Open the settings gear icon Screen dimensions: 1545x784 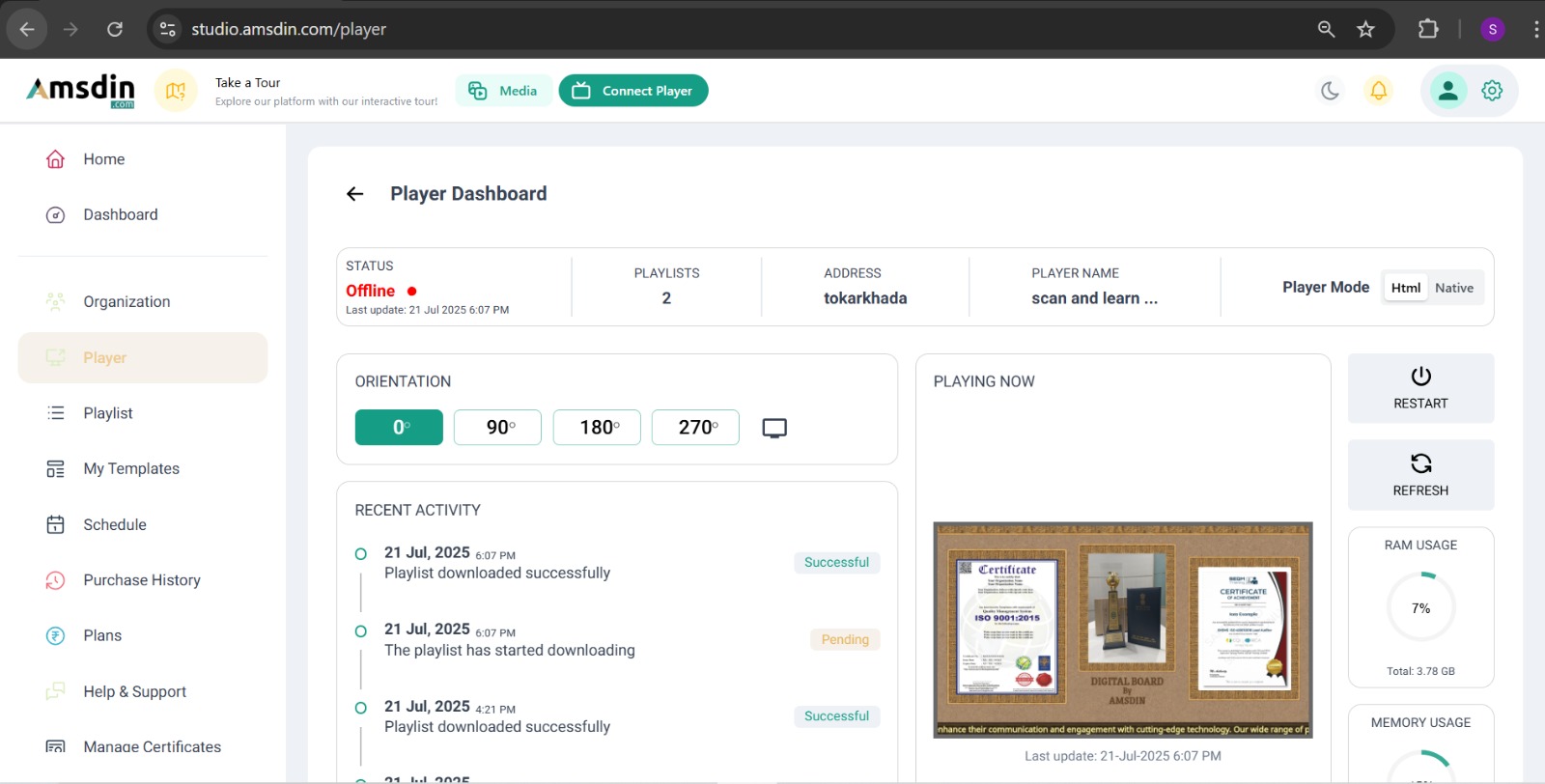click(1492, 91)
